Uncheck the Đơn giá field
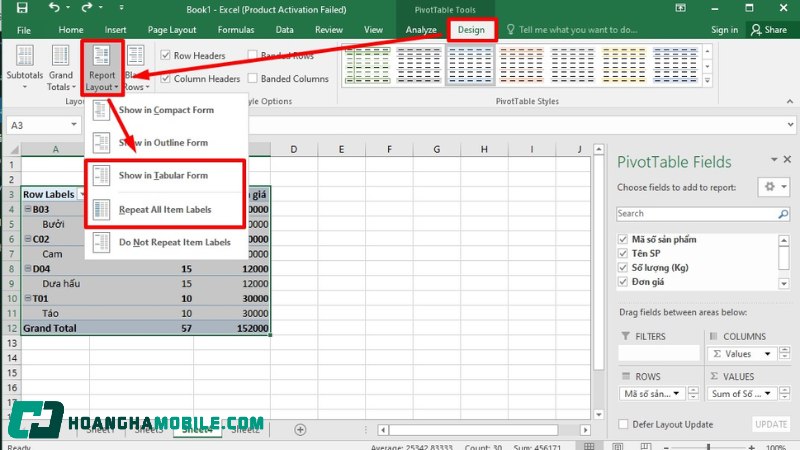The image size is (800, 450). click(622, 282)
